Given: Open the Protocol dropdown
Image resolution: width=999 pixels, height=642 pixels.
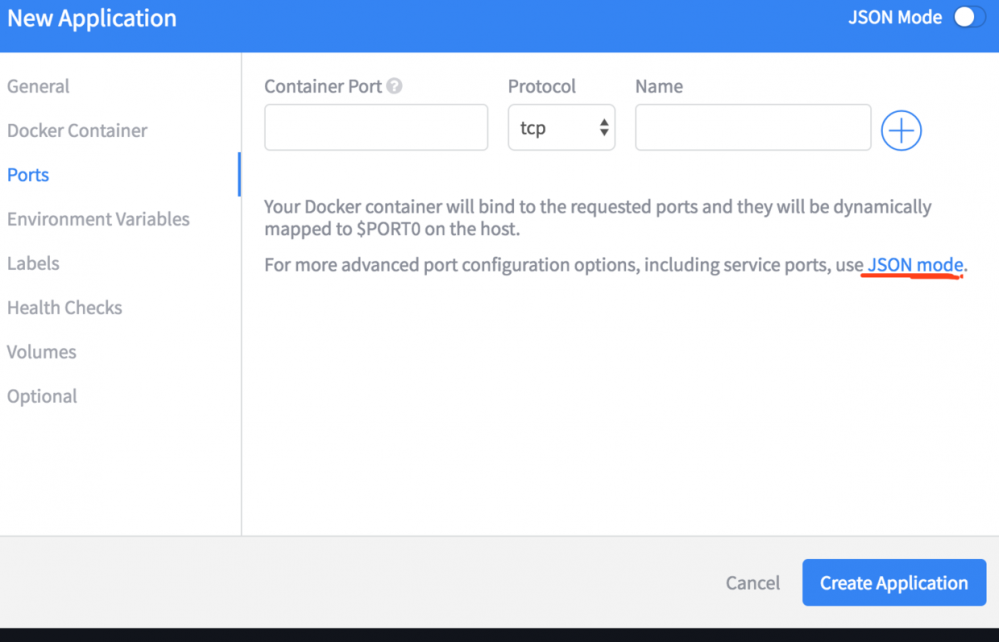Looking at the screenshot, I should tap(561, 127).
